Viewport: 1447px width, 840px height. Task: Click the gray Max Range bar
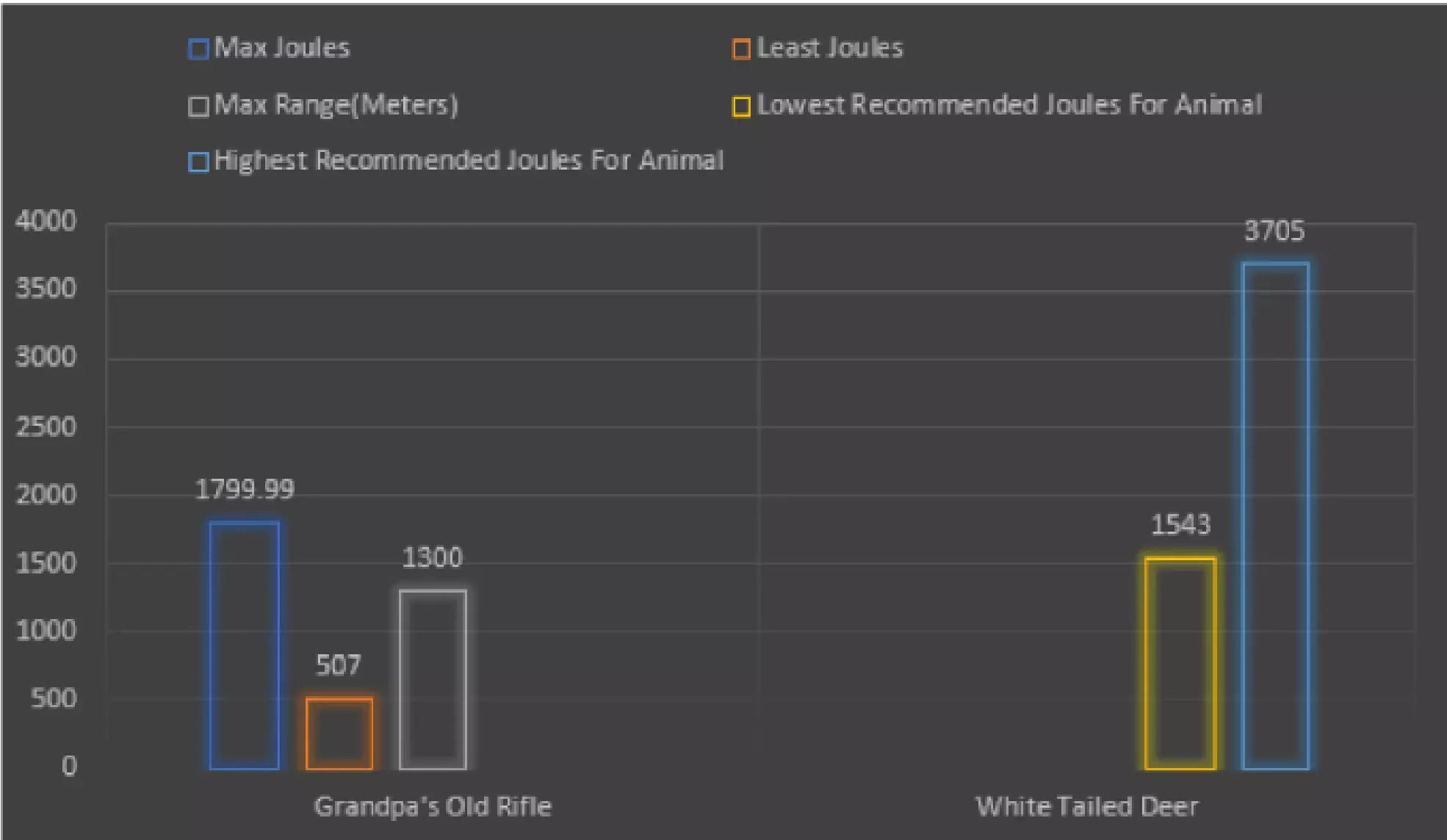pyautogui.click(x=433, y=679)
